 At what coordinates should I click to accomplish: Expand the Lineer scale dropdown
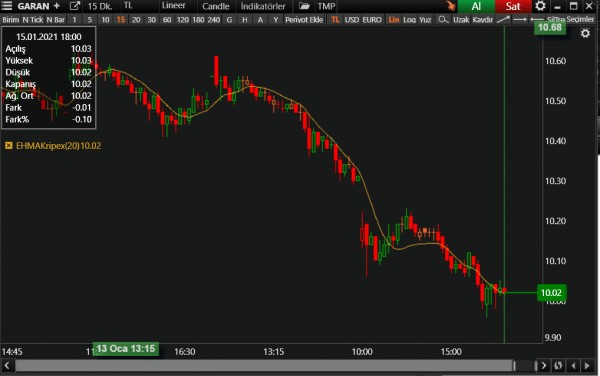173,6
